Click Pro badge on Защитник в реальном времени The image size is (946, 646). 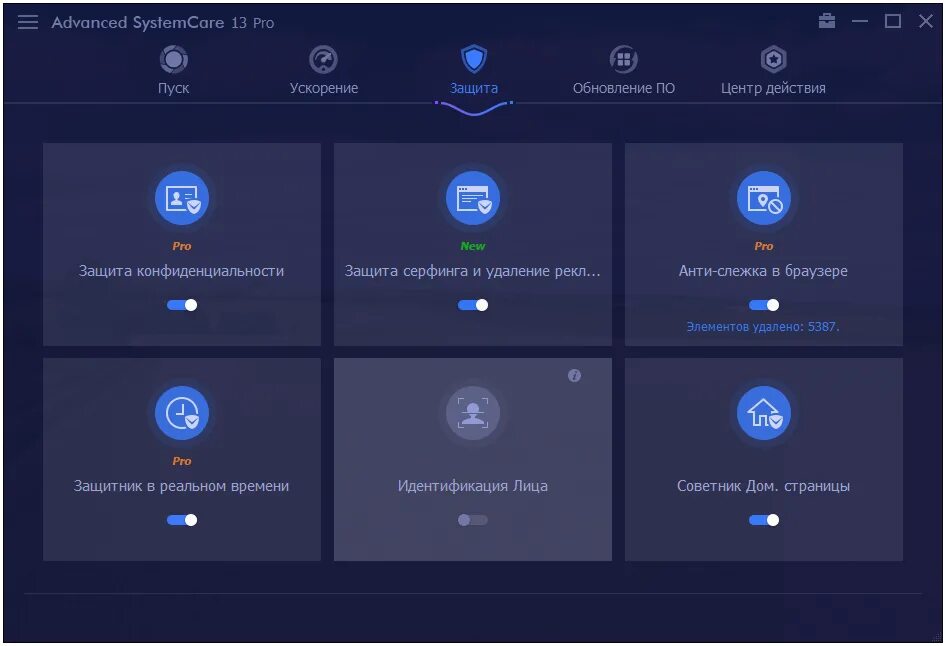[182, 461]
